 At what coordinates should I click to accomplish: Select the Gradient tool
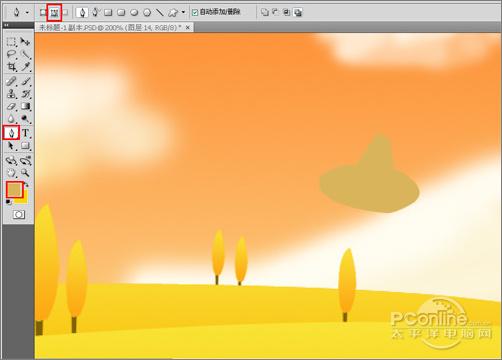(25, 107)
